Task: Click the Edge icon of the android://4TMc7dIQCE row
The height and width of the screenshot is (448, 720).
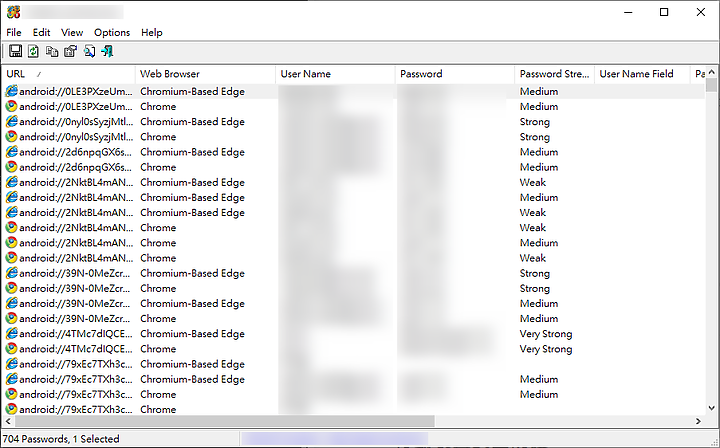Action: click(x=11, y=334)
